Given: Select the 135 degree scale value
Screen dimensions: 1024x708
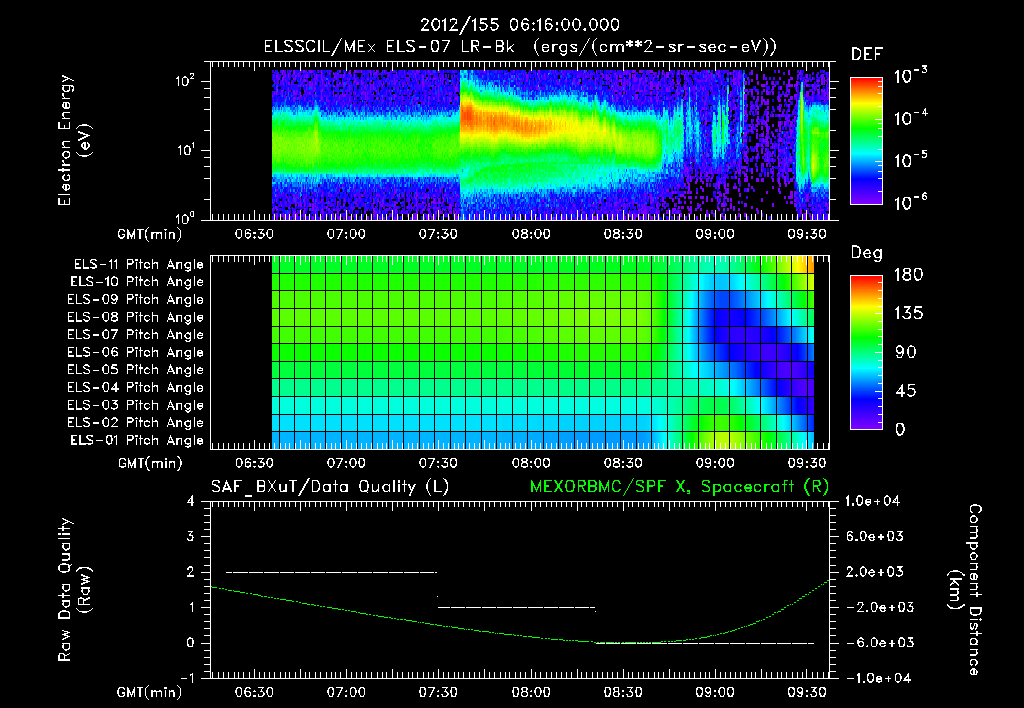Looking at the screenshot, I should coord(908,313).
